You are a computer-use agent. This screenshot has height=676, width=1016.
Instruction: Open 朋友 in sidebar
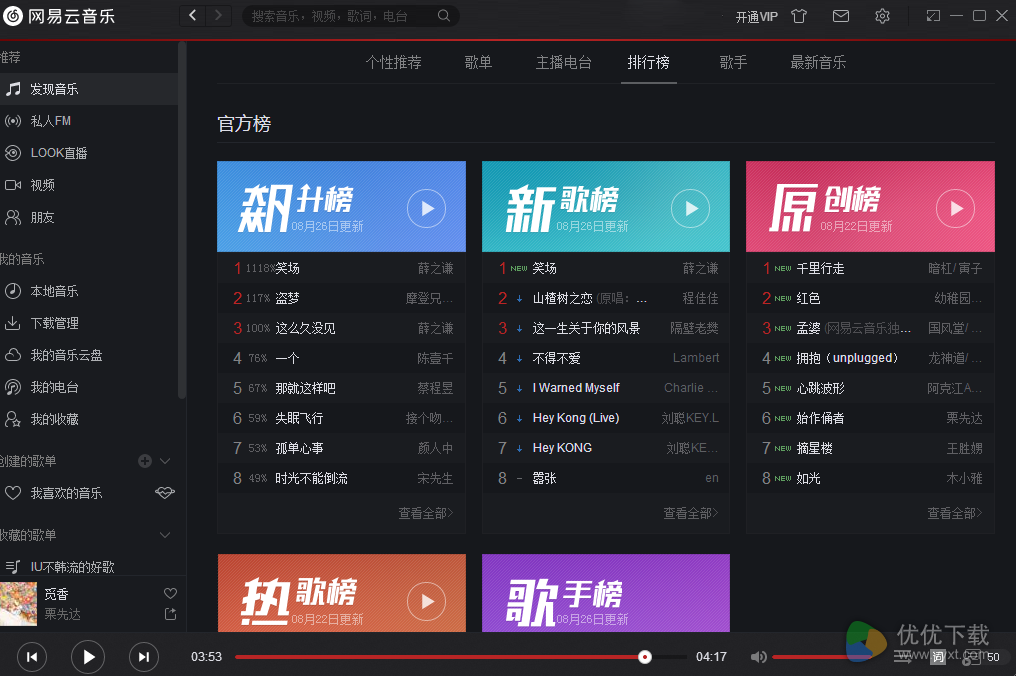tap(89, 217)
